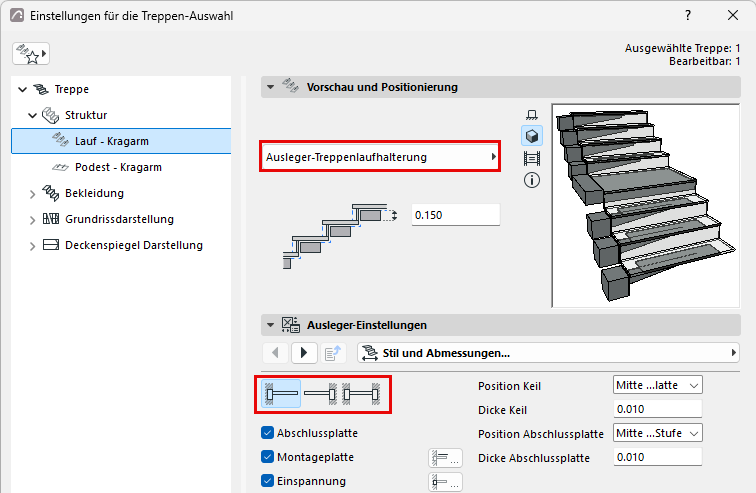Click the Vorschau und Positionierung panel icon

290,85
